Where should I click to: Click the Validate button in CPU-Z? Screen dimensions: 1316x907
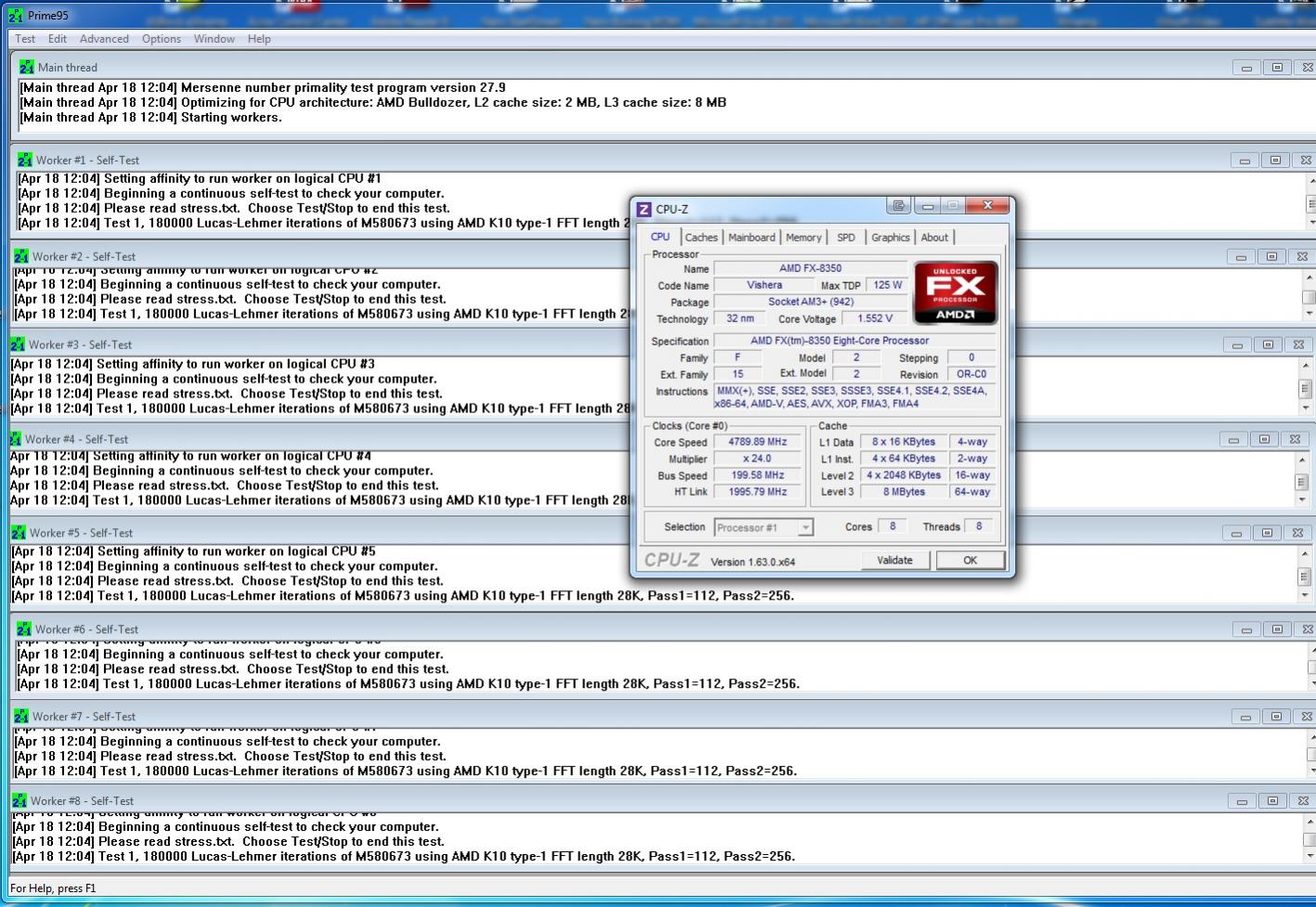[x=894, y=560]
